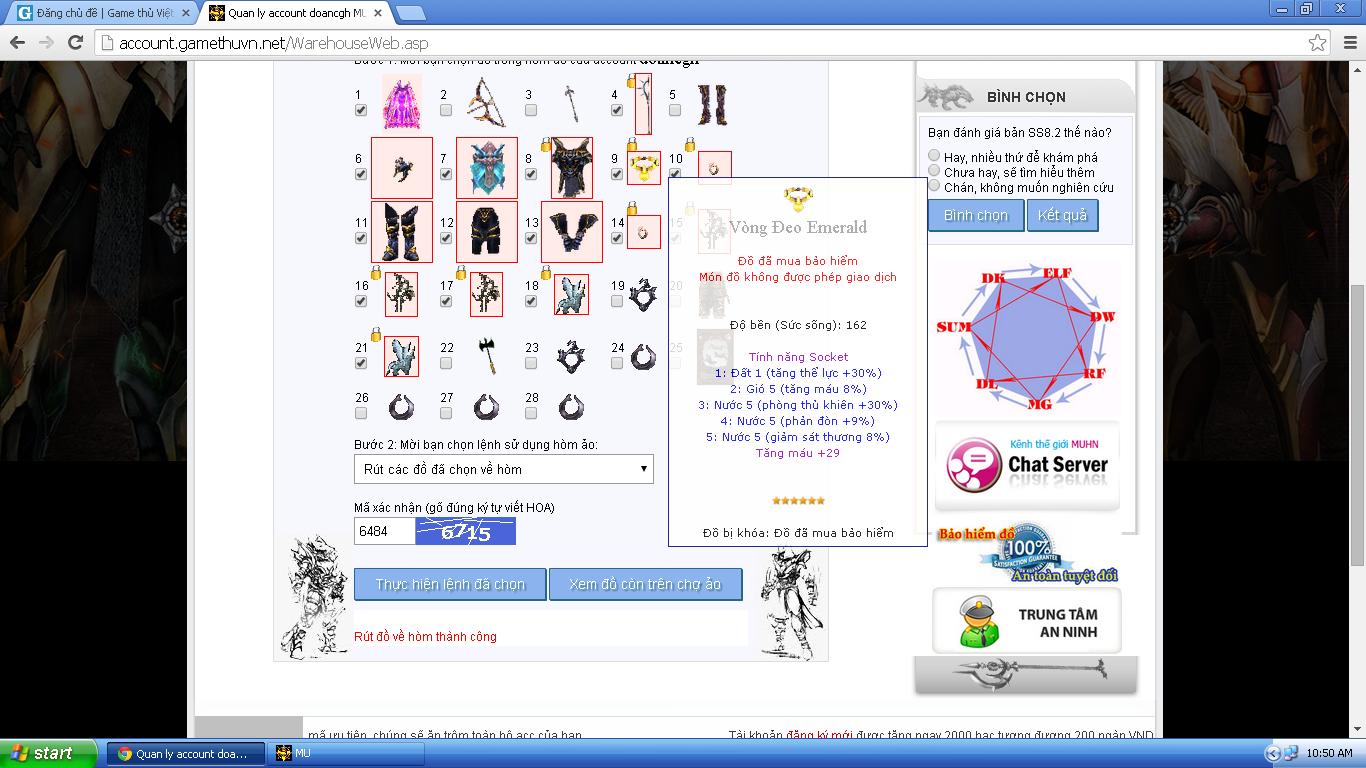Open the 'đăng ký mới' link
The image size is (1366, 768).
tap(819, 735)
